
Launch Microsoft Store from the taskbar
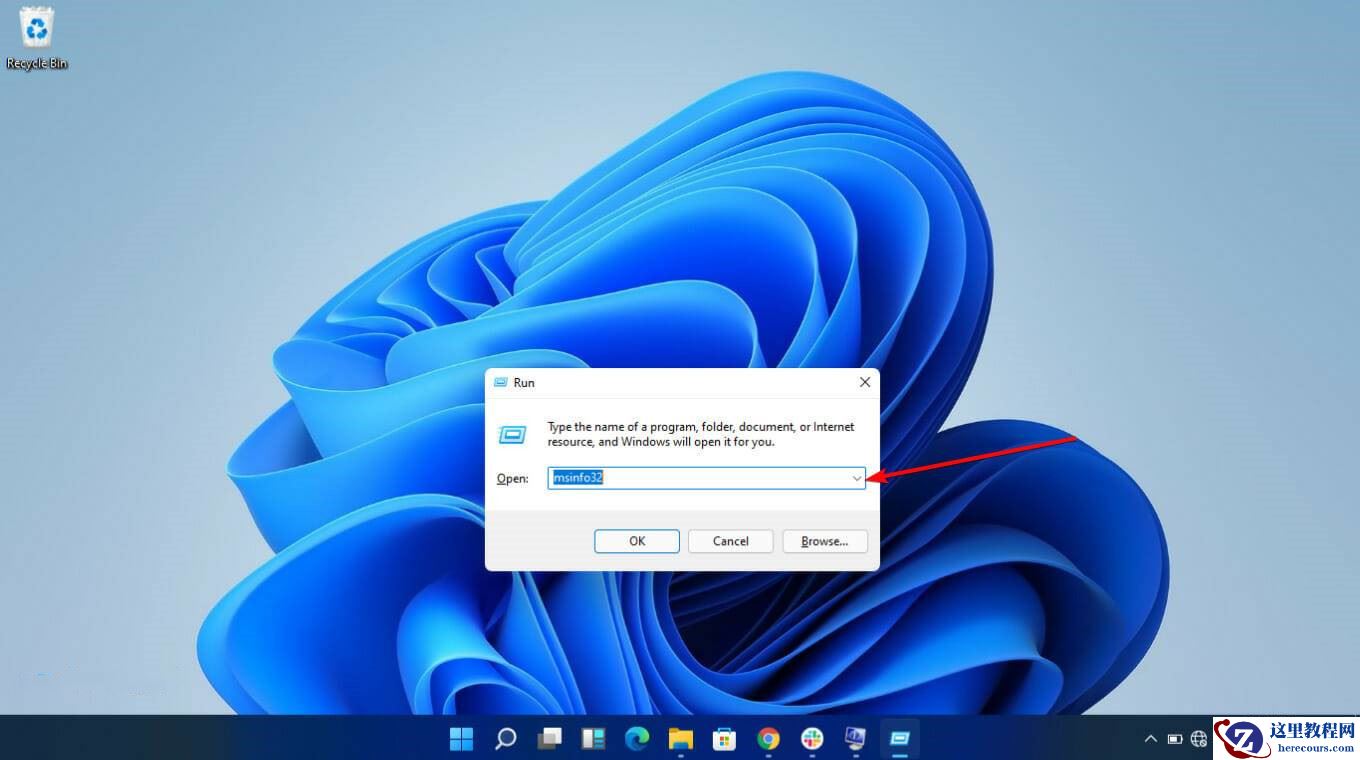click(x=724, y=738)
